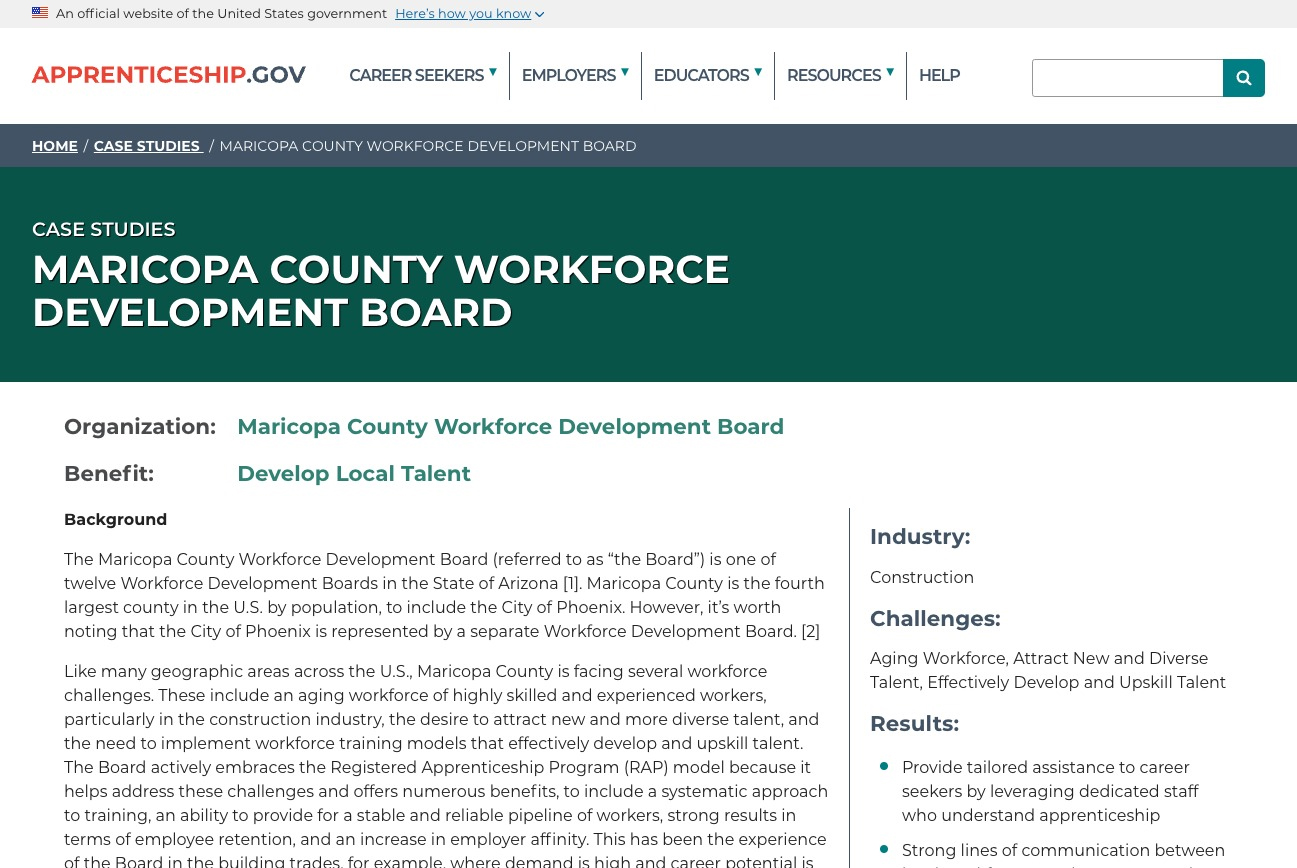Expand the 'Here's how you know' chevron
This screenshot has width=1297, height=868.
pyautogui.click(x=539, y=14)
